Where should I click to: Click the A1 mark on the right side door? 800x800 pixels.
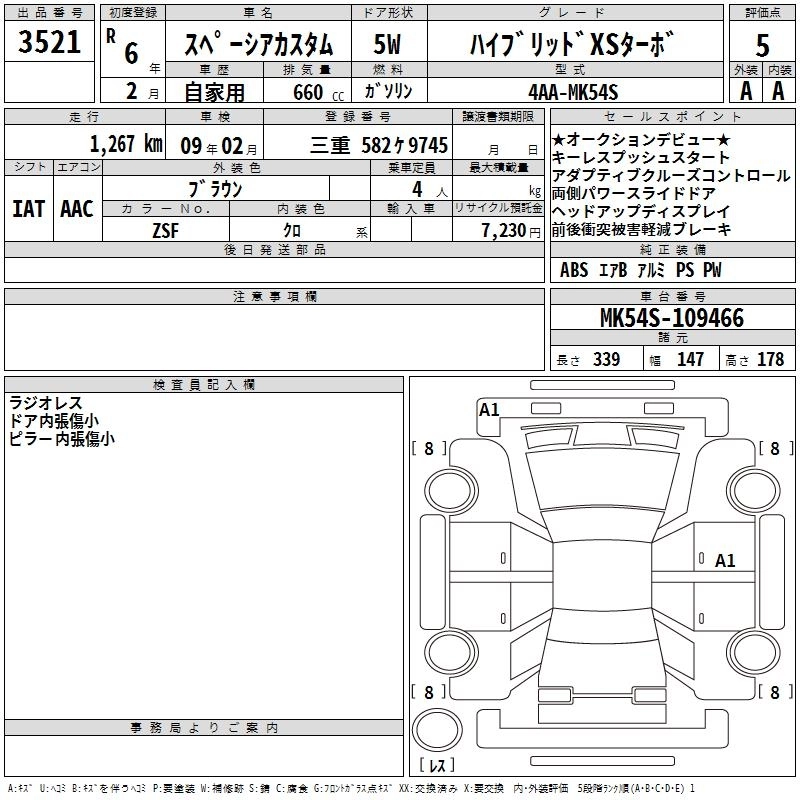tap(725, 561)
